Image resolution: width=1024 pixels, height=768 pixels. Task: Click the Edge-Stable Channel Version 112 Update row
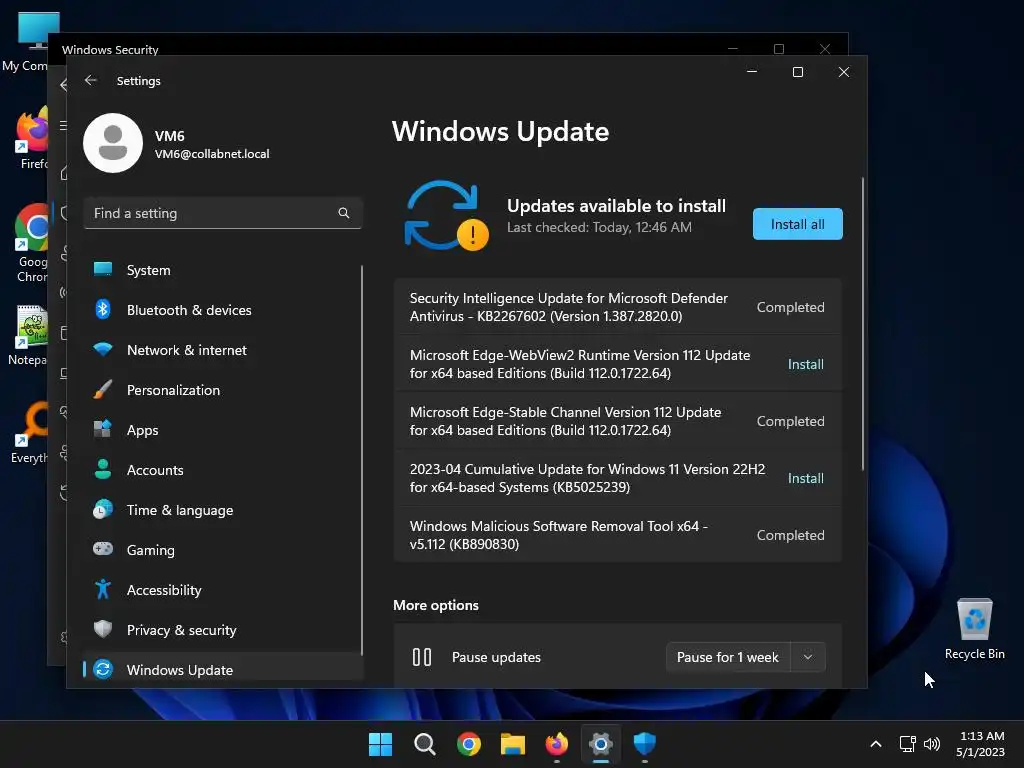[617, 421]
